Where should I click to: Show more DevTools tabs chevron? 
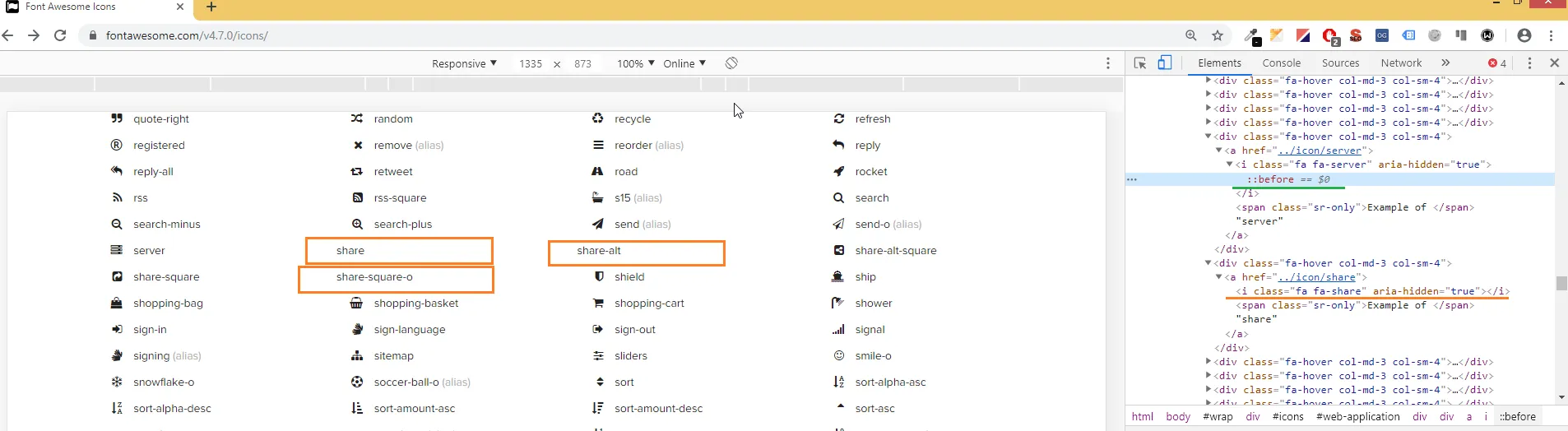(x=1445, y=63)
